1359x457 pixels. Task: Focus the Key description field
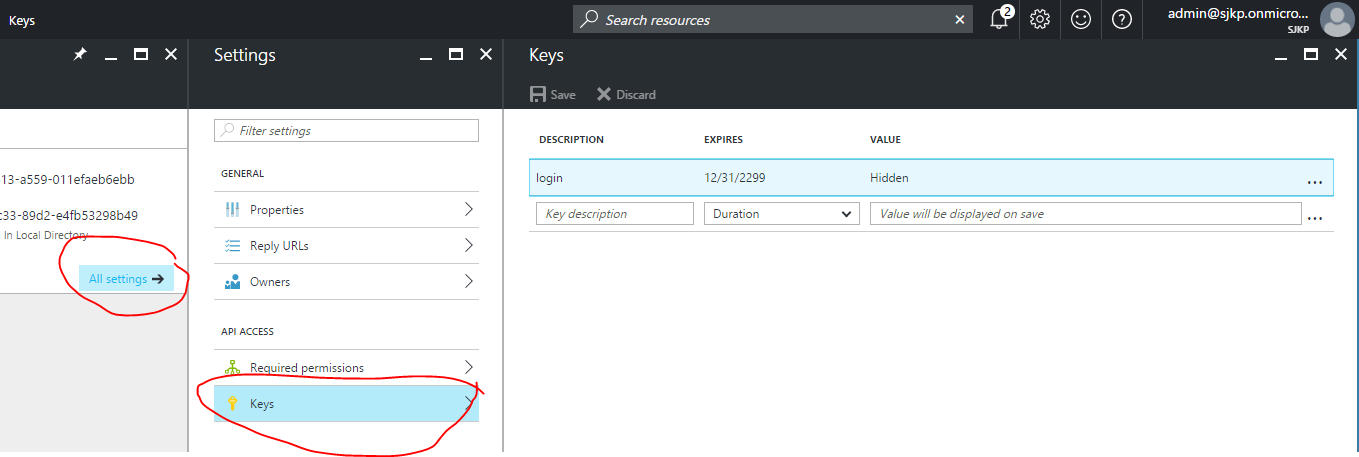point(615,214)
